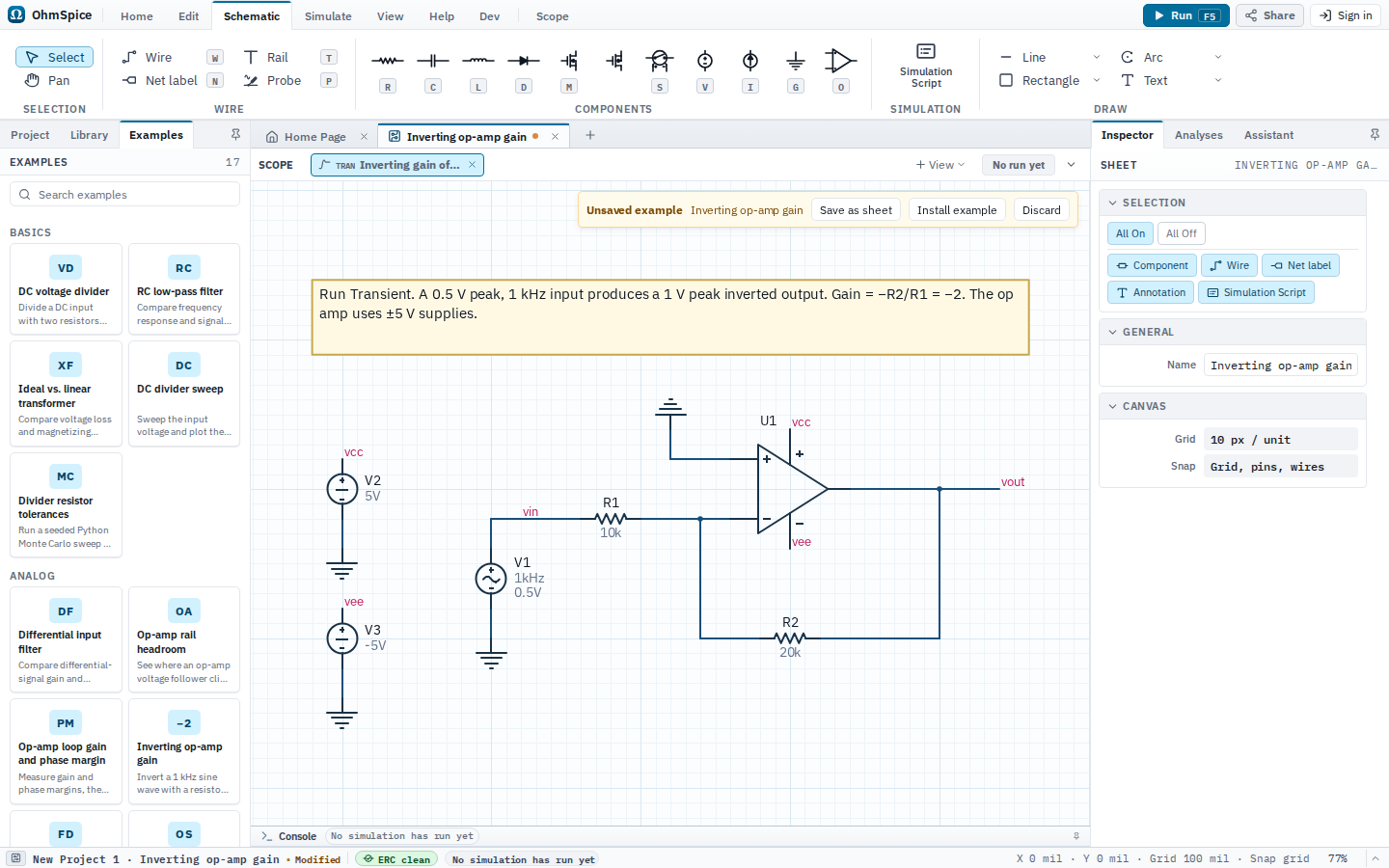The image size is (1389, 868).
Task: Discard the unsaved example
Action: click(x=1042, y=210)
